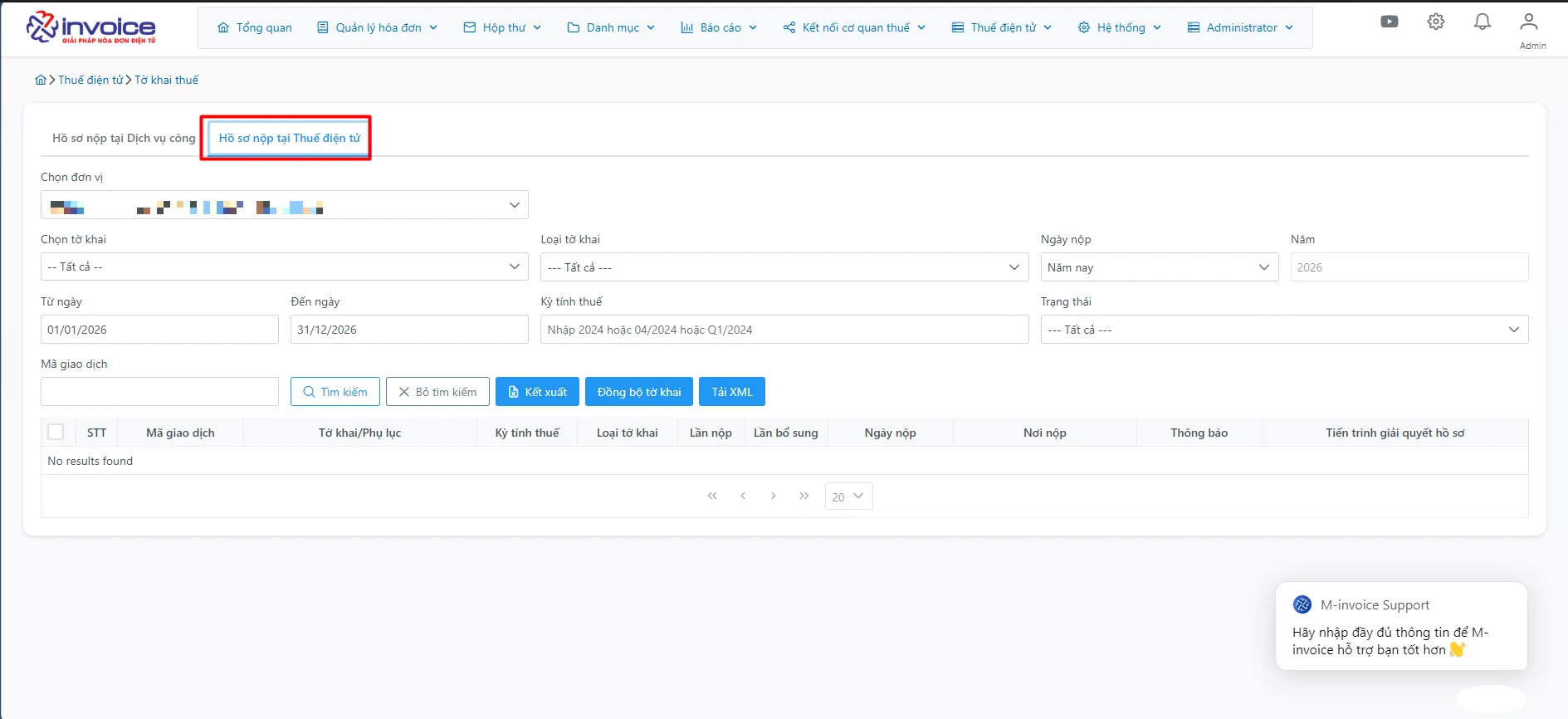Screen dimensions: 1568x719
Task: Click the Đến ngày date field
Action: (x=409, y=330)
